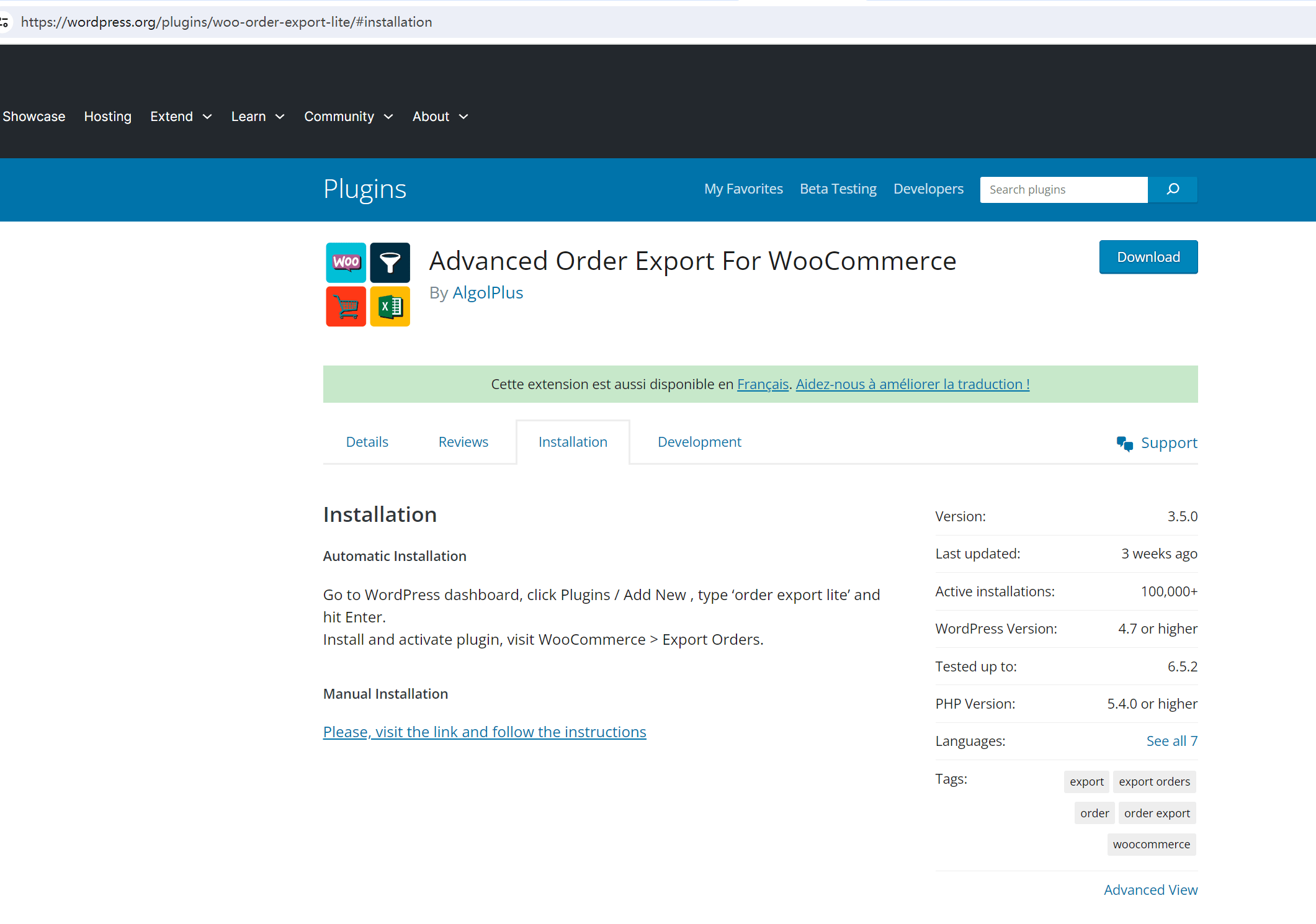
Task: Switch to the Development tab
Action: (699, 442)
